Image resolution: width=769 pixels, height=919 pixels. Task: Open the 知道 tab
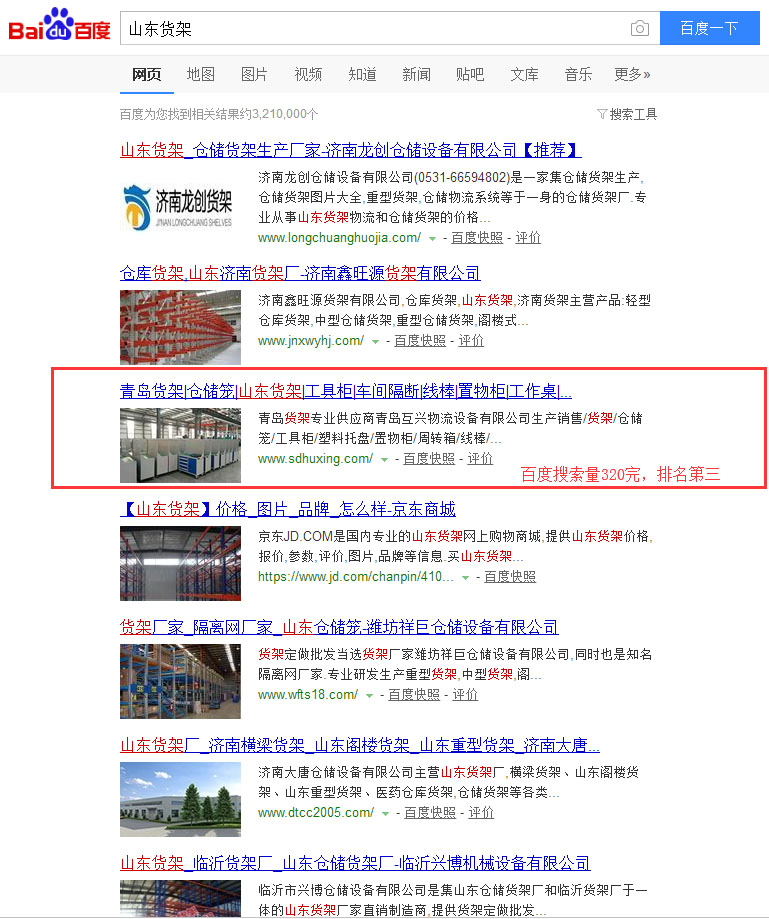[x=362, y=74]
